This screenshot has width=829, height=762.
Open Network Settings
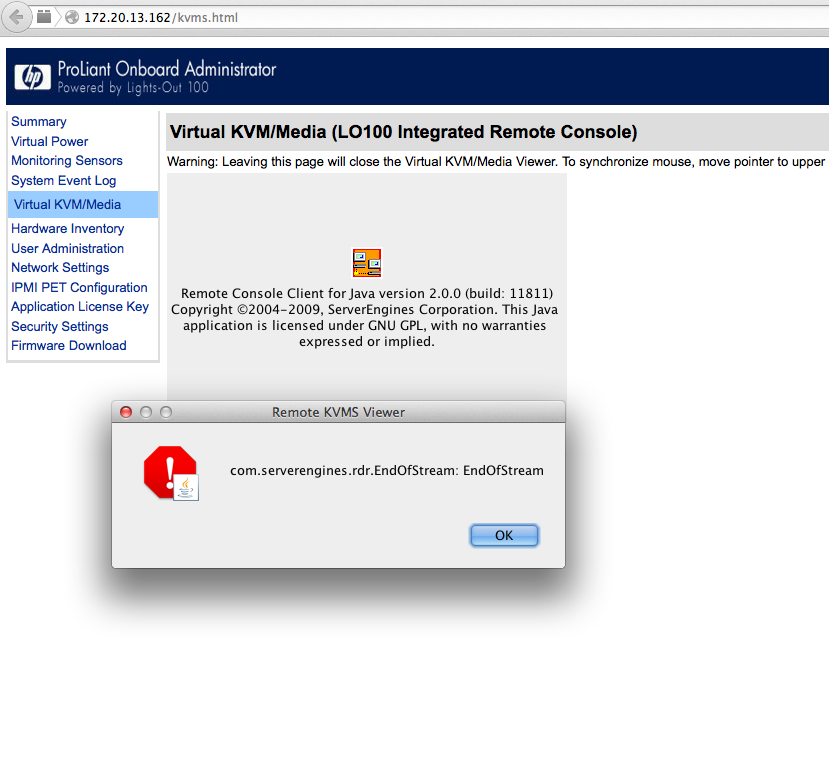pyautogui.click(x=60, y=268)
